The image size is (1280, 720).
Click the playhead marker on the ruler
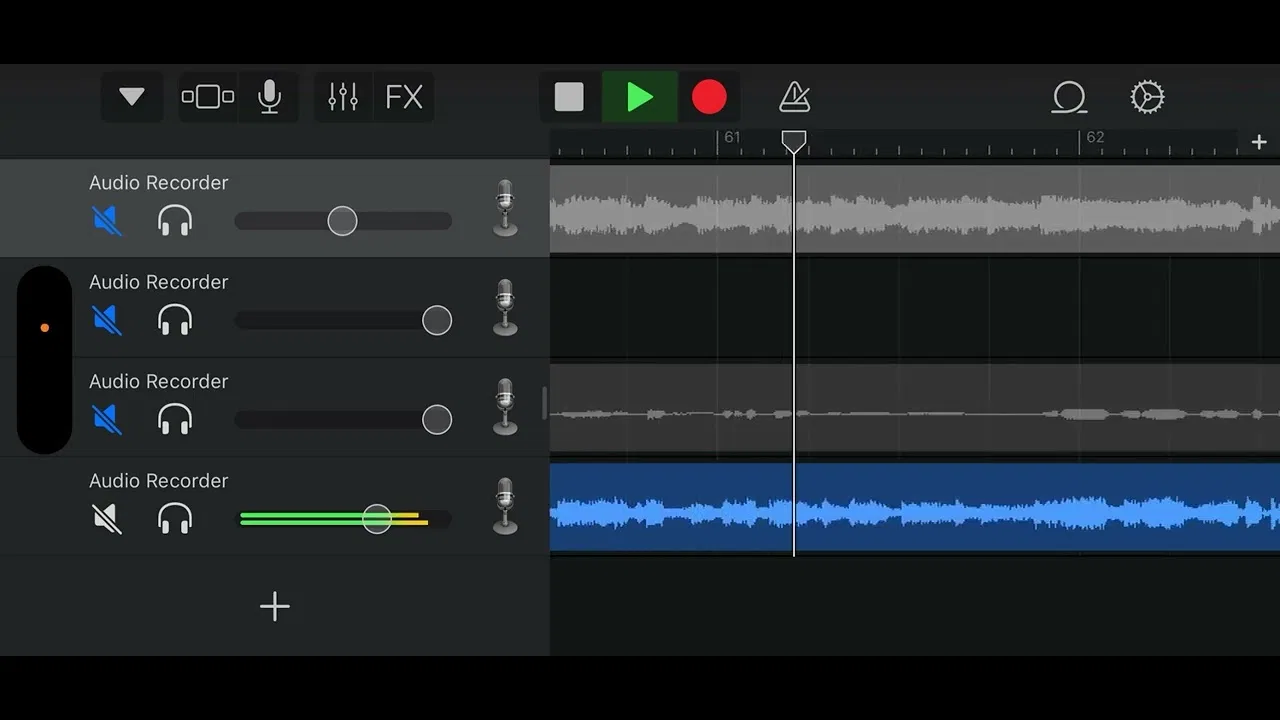pyautogui.click(x=794, y=142)
